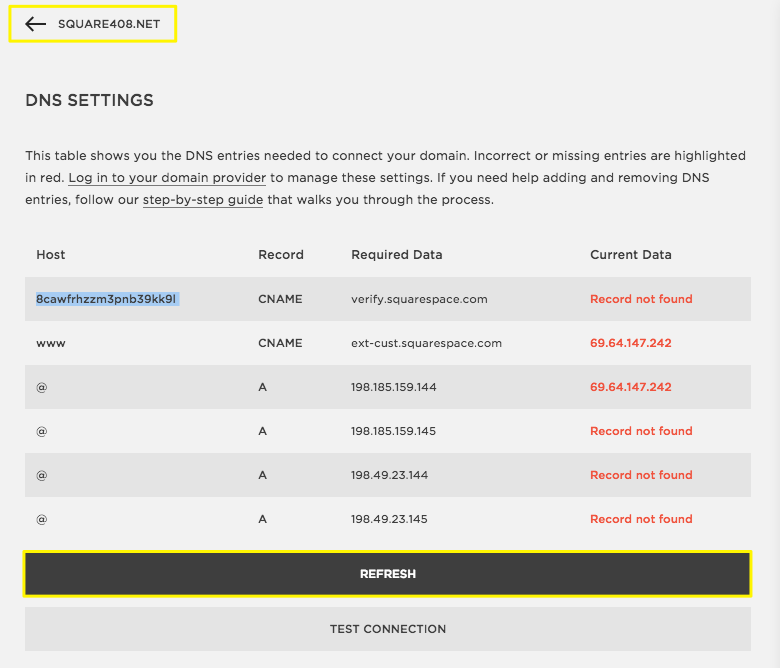Click the 198.49.23.144 required data value
The height and width of the screenshot is (668, 780).
coord(389,475)
